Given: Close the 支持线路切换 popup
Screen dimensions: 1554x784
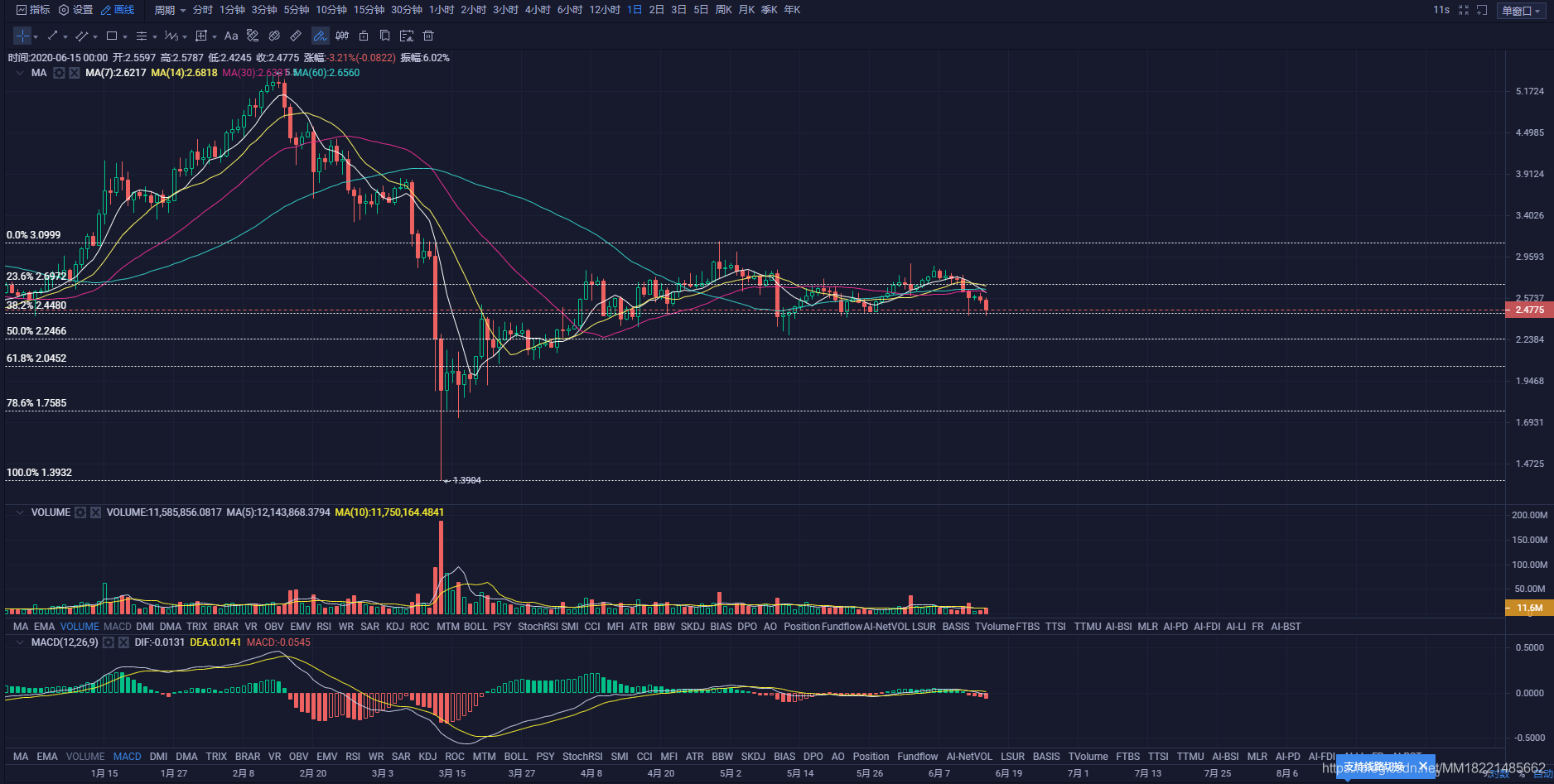Looking at the screenshot, I should click(1424, 767).
